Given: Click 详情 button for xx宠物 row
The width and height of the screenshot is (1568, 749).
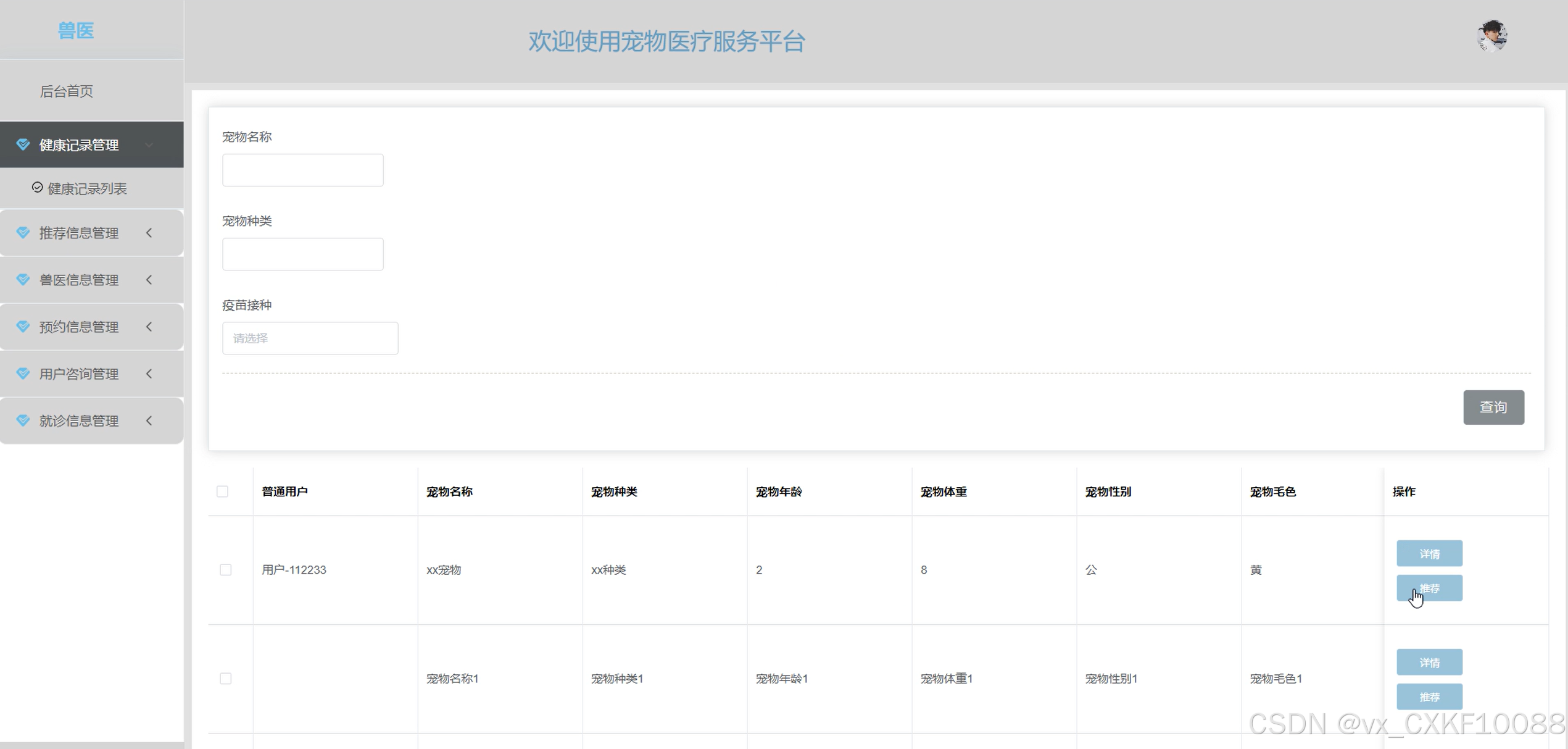Looking at the screenshot, I should [x=1429, y=554].
